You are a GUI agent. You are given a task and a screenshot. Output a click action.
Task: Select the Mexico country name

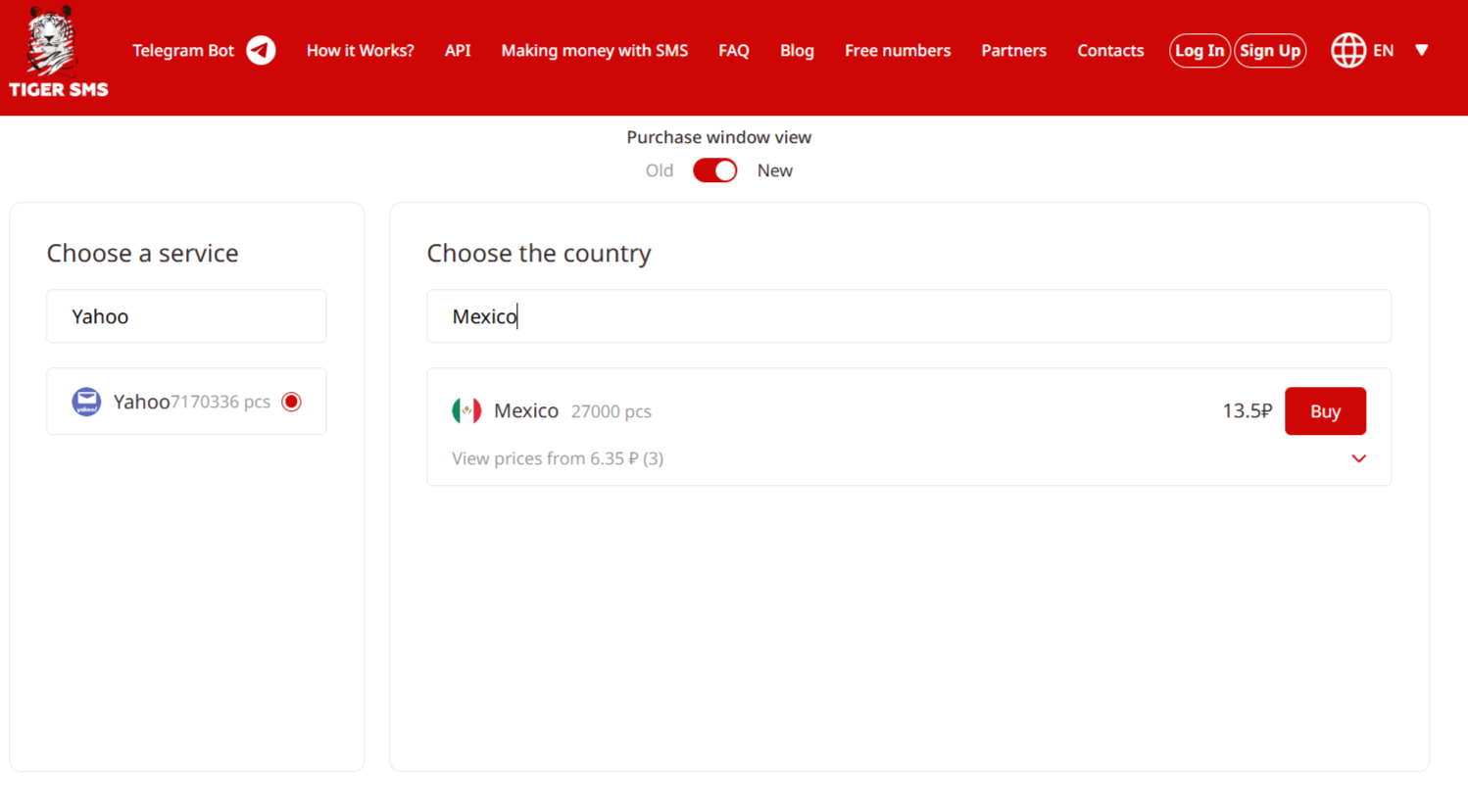pyautogui.click(x=526, y=410)
